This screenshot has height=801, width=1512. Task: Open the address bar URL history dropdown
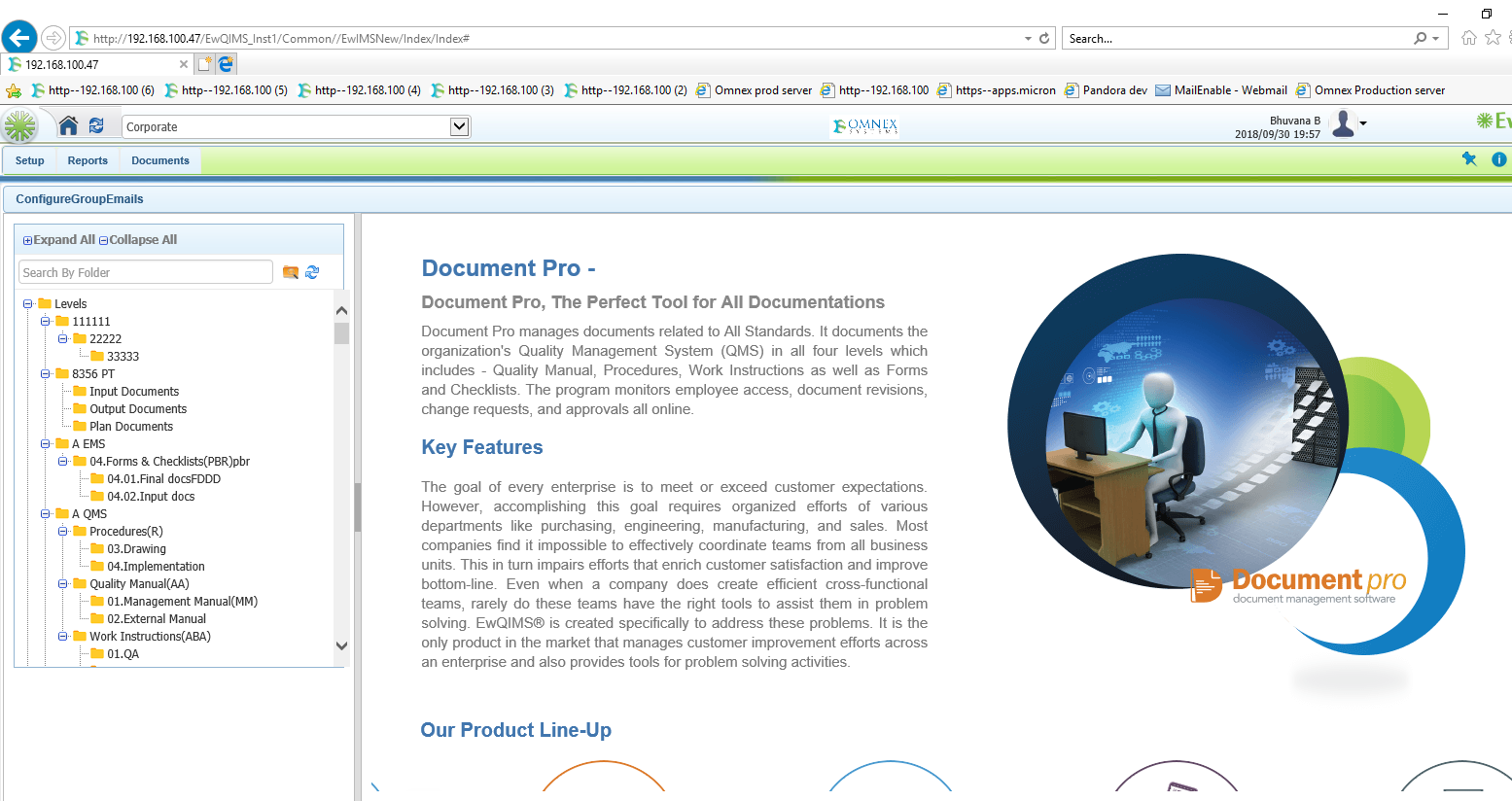pos(1028,39)
